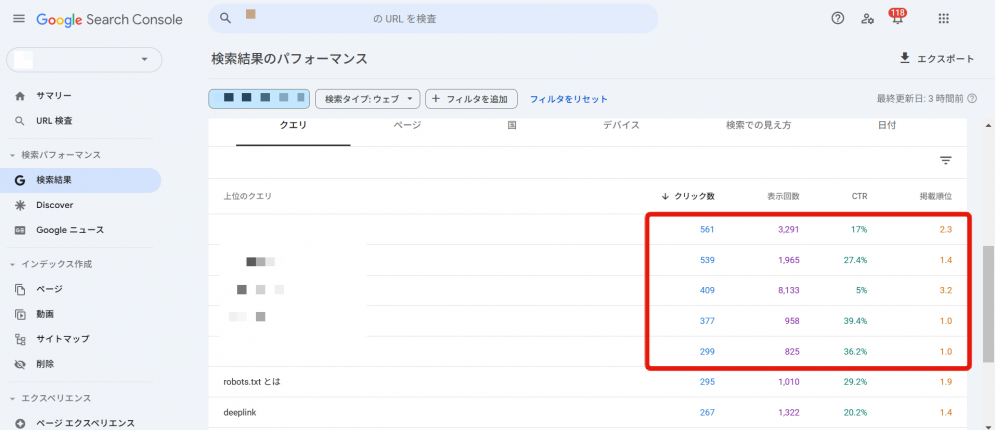Switch to the ページ tab
This screenshot has height=430, width=995.
(x=407, y=126)
